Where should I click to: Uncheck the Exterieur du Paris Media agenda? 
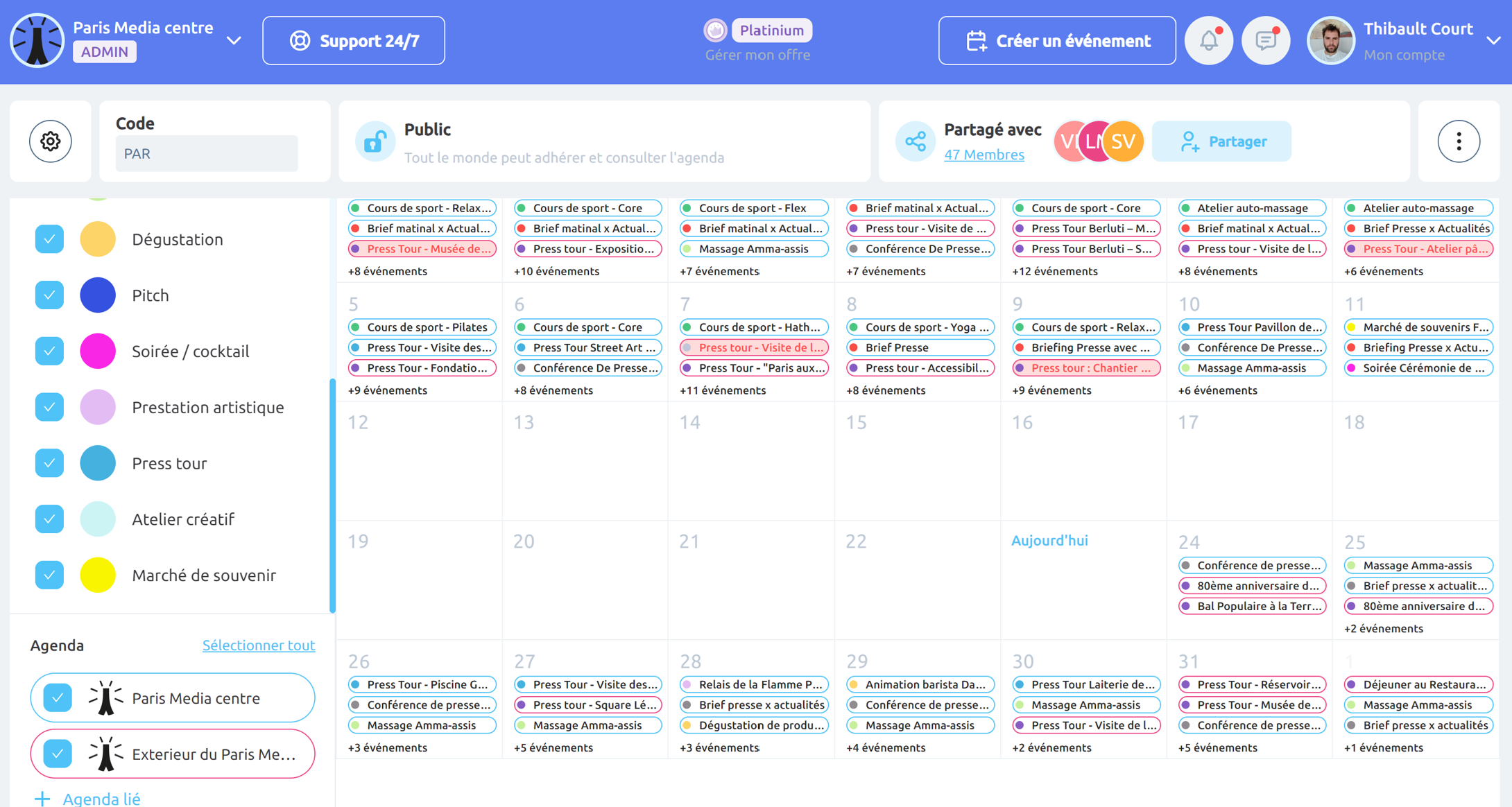click(x=58, y=754)
